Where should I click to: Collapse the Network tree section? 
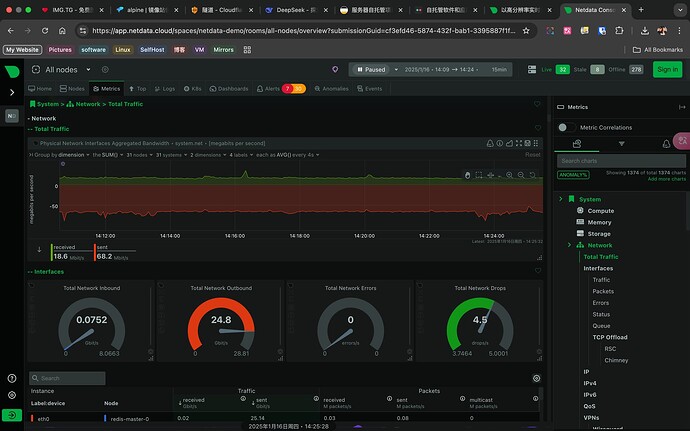[569, 245]
